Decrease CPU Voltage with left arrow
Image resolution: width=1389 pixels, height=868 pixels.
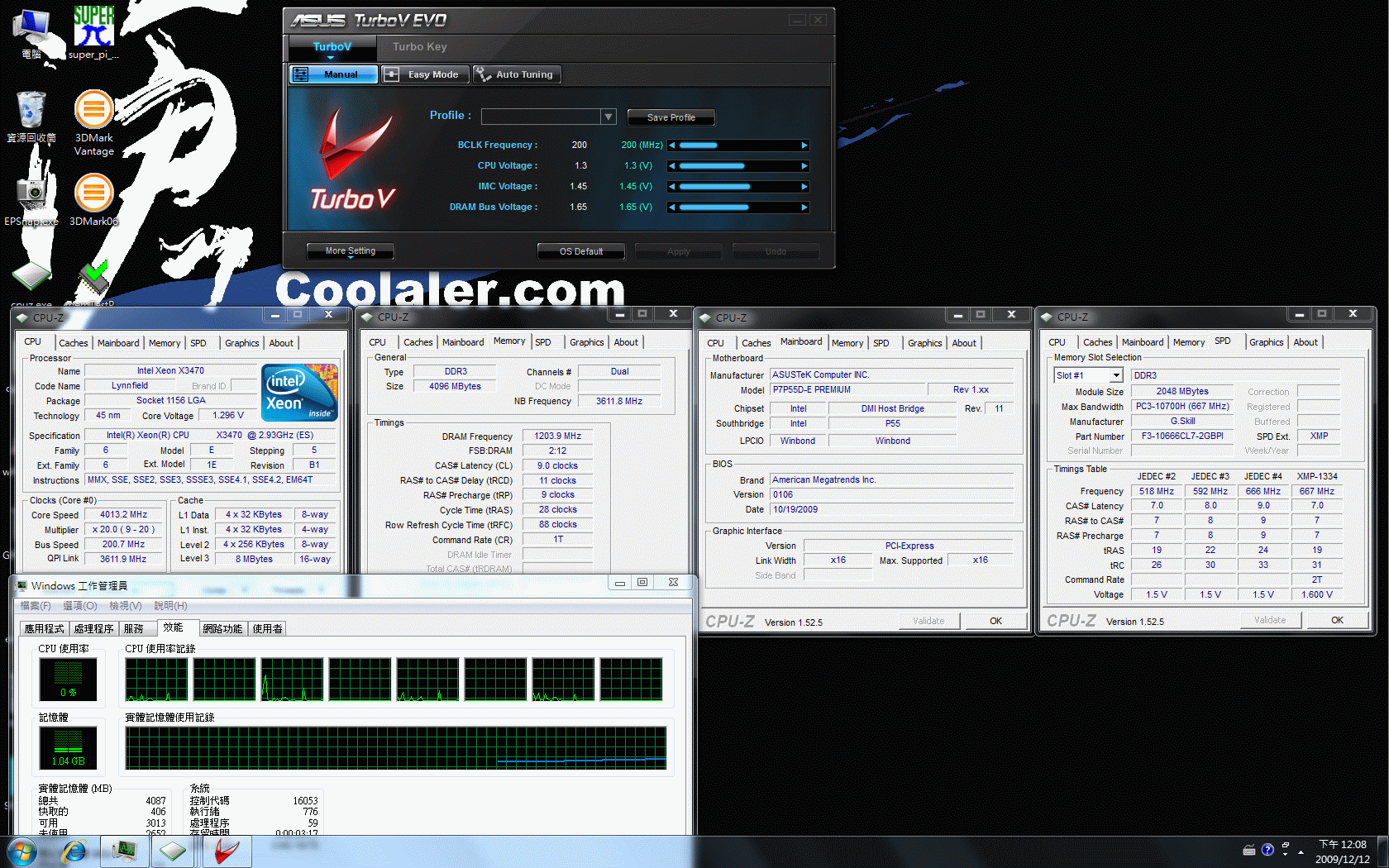point(672,166)
